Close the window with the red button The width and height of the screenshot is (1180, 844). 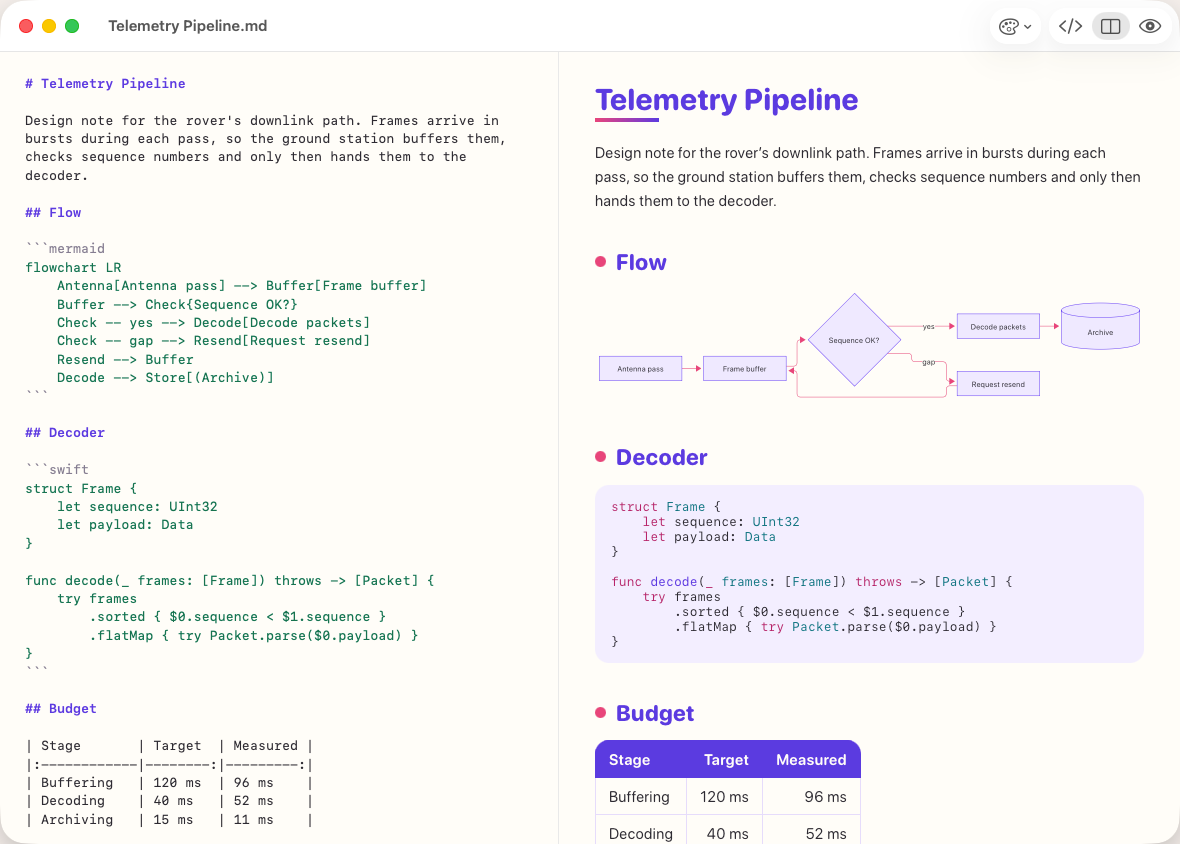(x=26, y=26)
